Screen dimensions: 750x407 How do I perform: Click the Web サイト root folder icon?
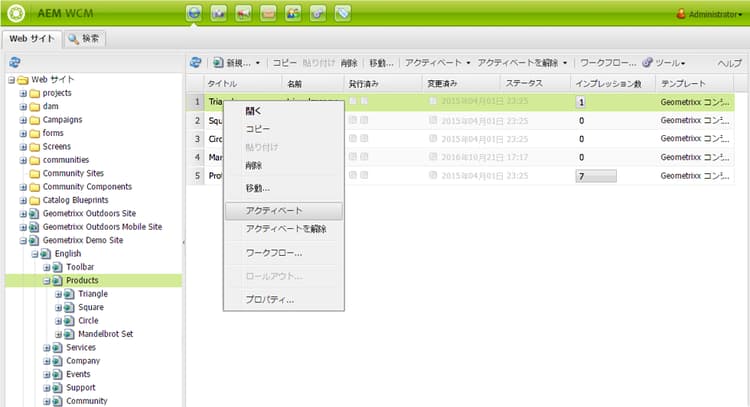[22, 80]
